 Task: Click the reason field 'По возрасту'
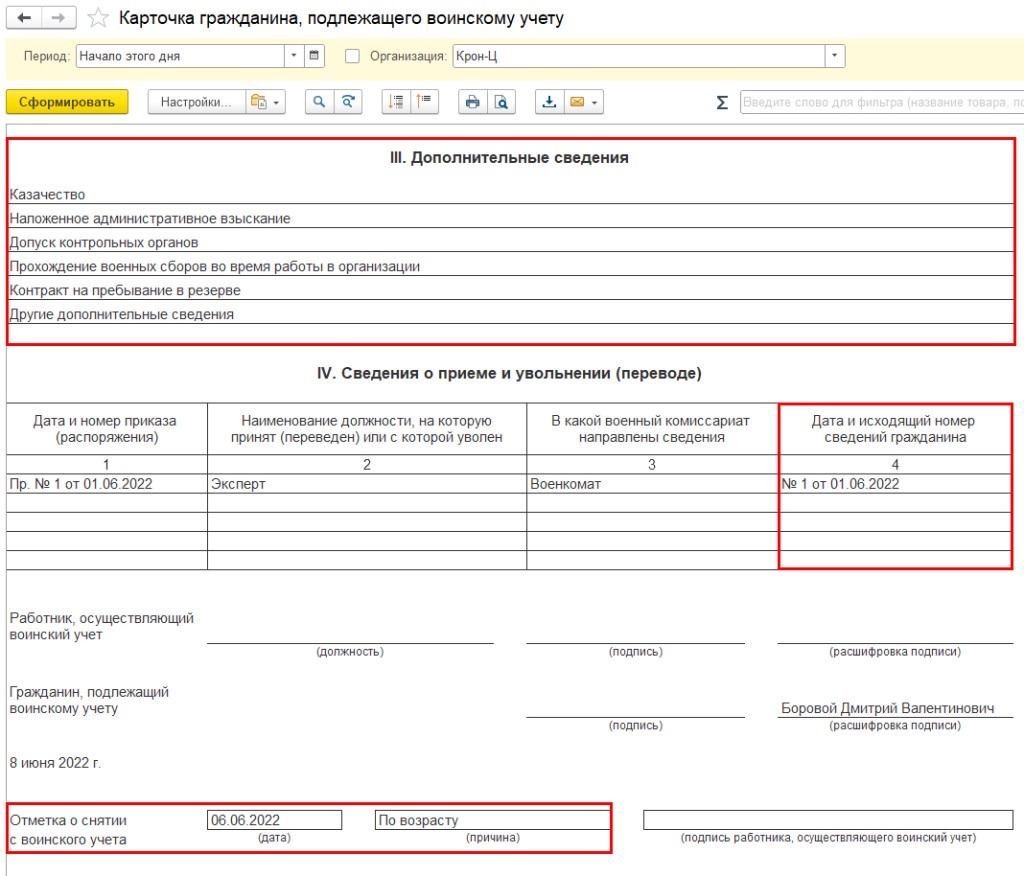pos(492,820)
